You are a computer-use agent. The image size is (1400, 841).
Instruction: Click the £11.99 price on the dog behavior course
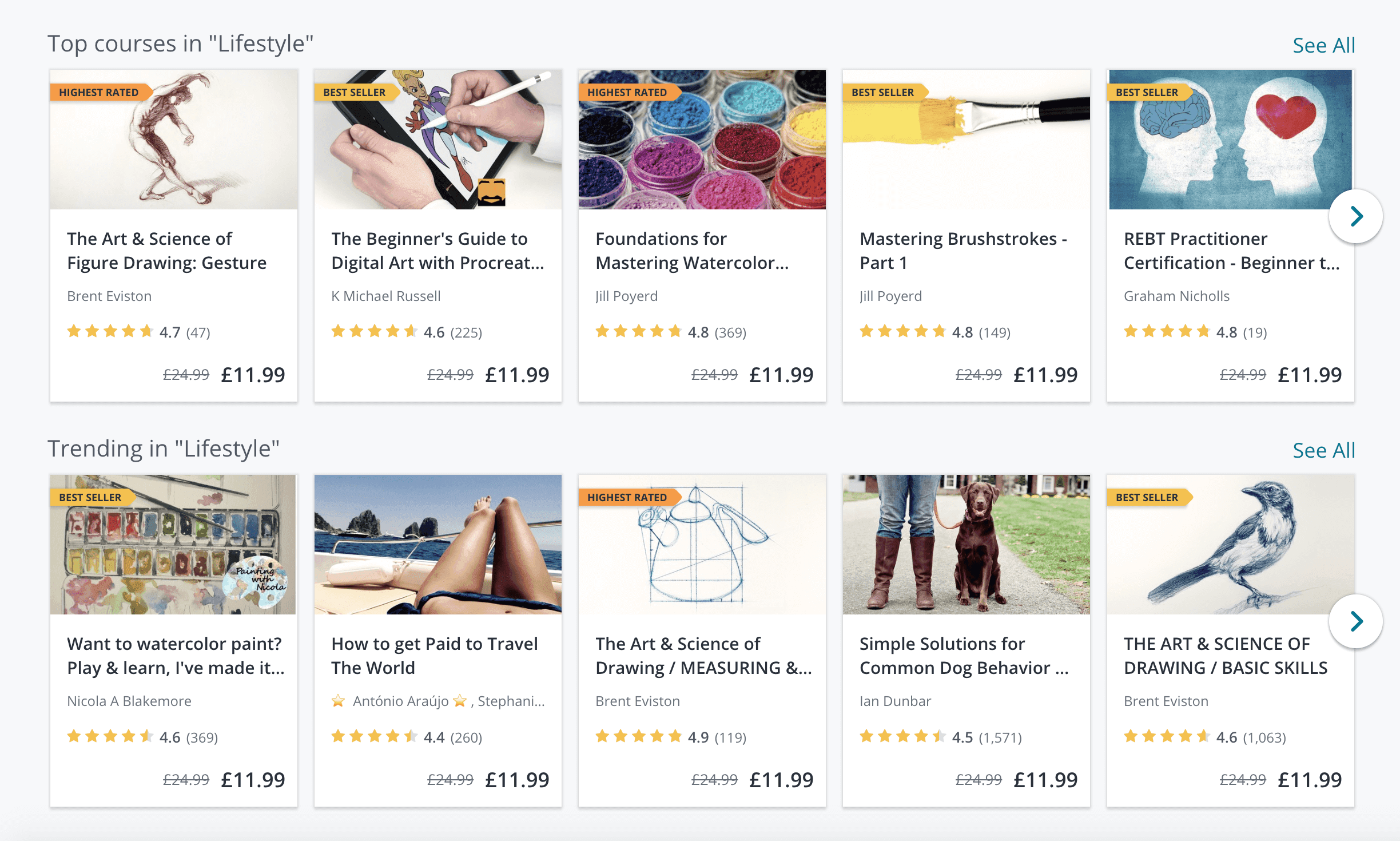pos(1045,779)
